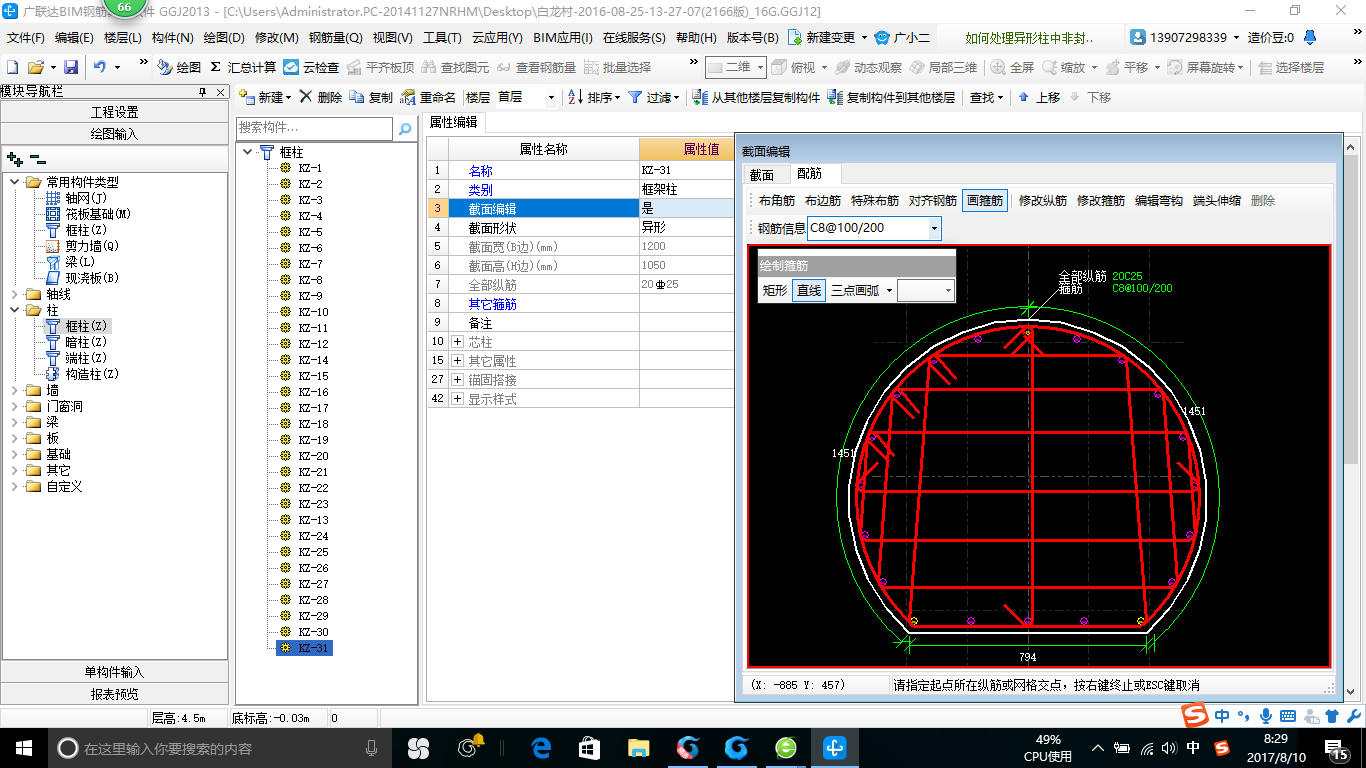Click 编辑弯钩 button

1158,200
